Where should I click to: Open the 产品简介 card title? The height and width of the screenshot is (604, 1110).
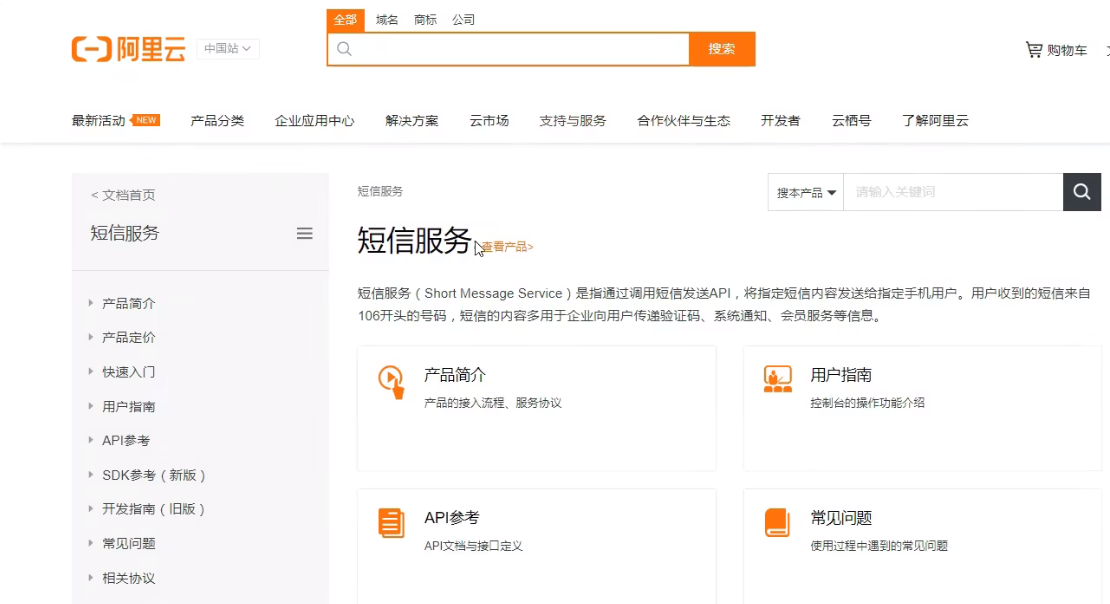coord(455,375)
